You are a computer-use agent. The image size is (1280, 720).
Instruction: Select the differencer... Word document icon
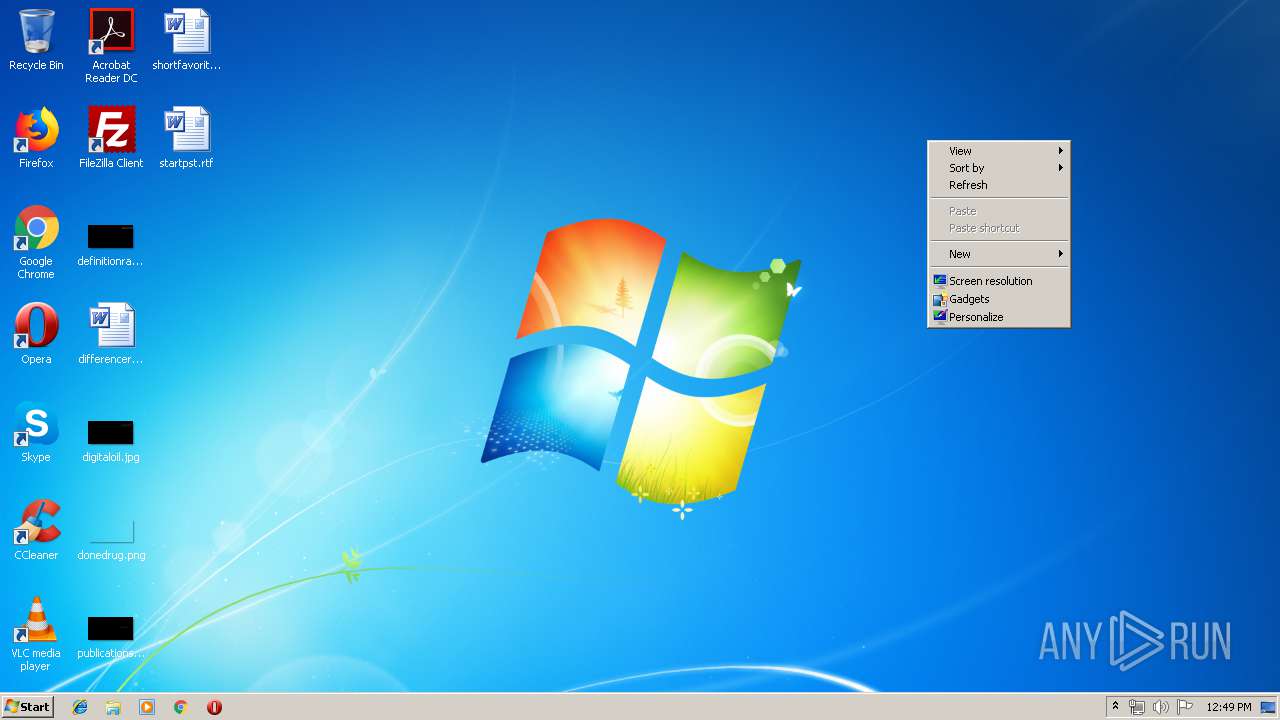coord(111,334)
